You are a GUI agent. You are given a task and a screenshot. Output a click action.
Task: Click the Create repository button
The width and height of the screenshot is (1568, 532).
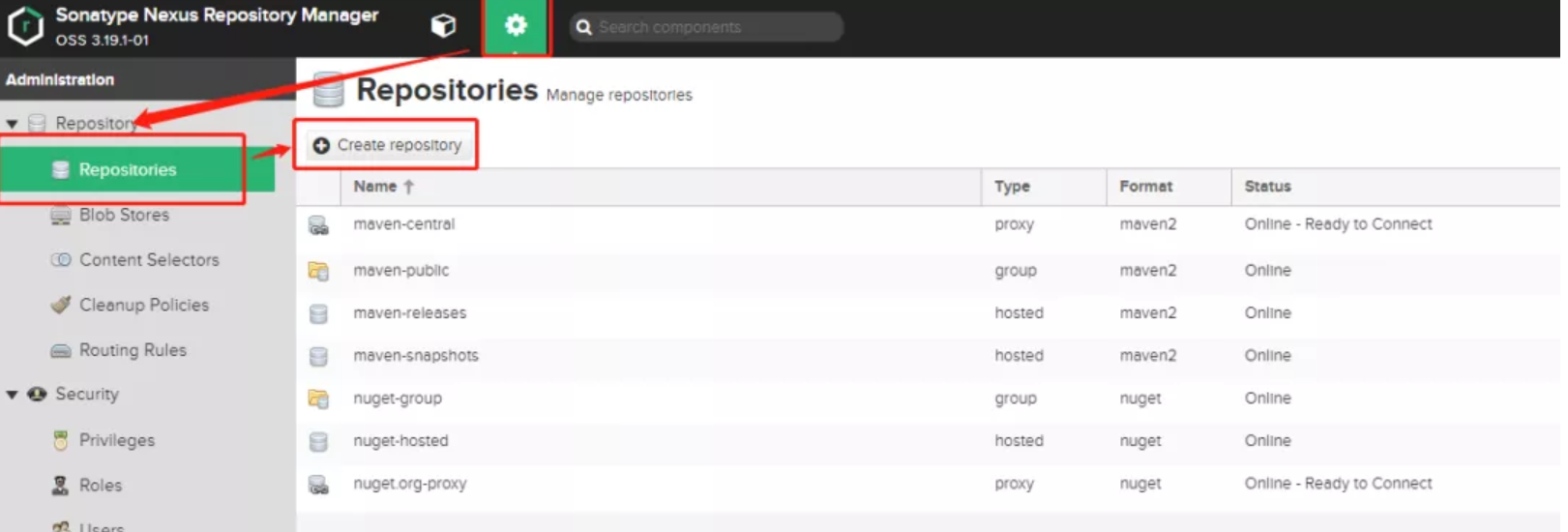tap(388, 145)
